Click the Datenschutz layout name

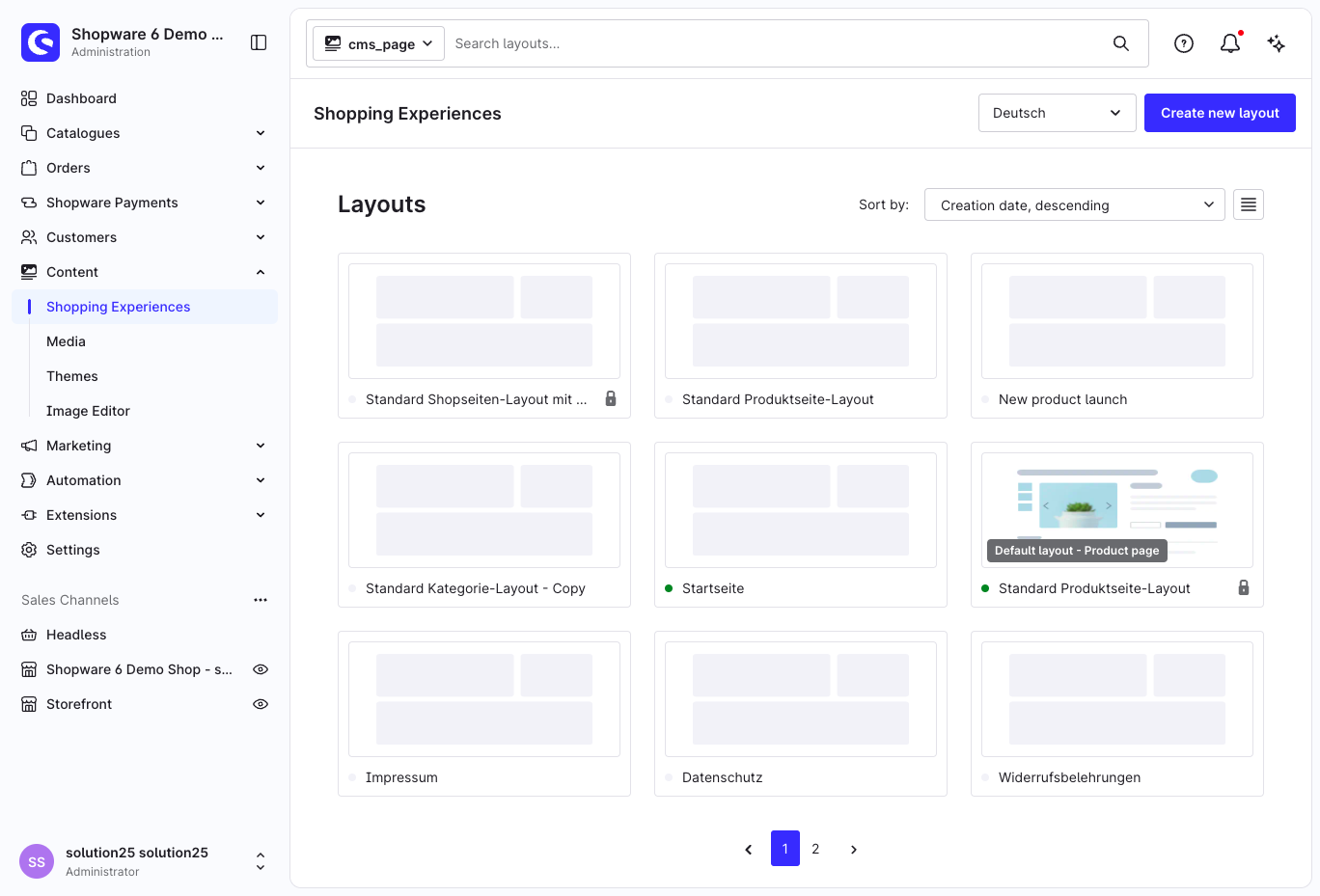coord(723,777)
